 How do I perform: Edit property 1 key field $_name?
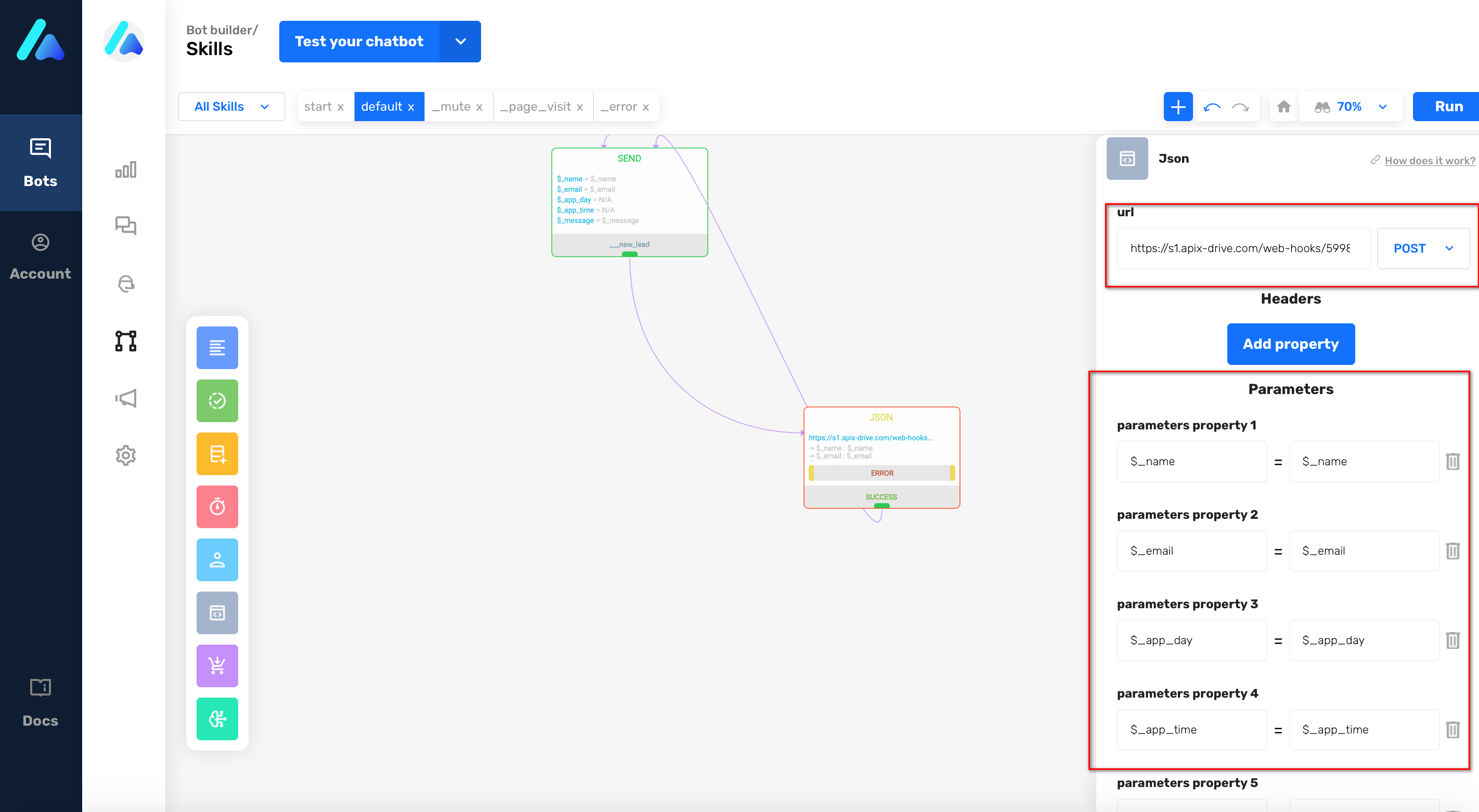(x=1192, y=462)
